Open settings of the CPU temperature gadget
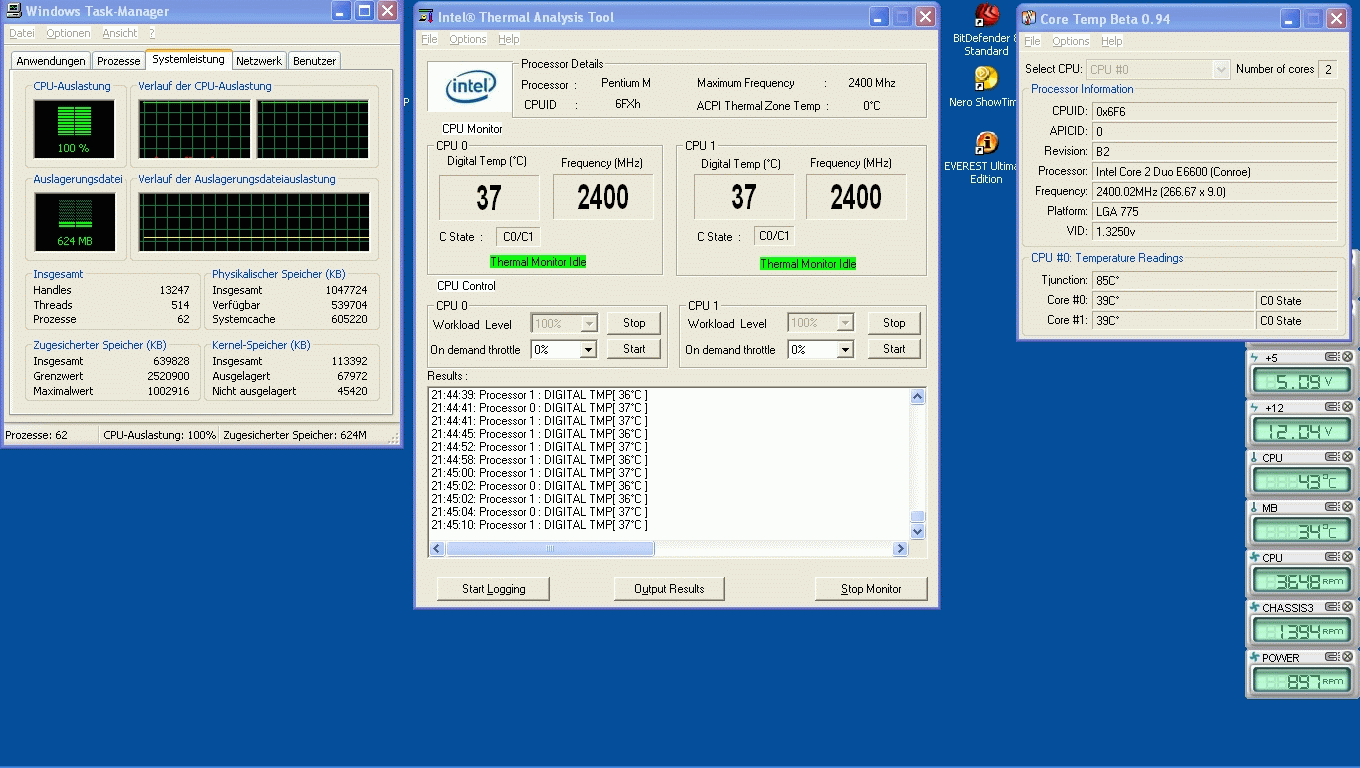This screenshot has width=1360, height=768. (x=1332, y=457)
